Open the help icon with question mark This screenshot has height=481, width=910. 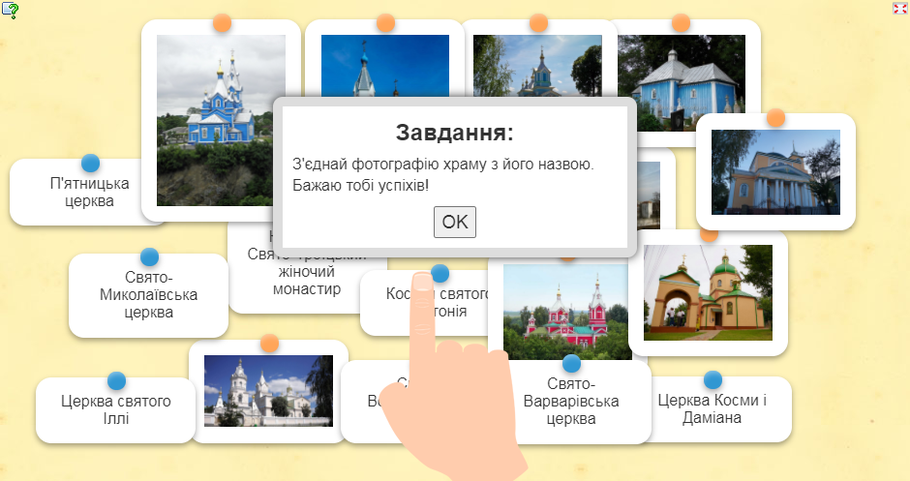[x=10, y=10]
